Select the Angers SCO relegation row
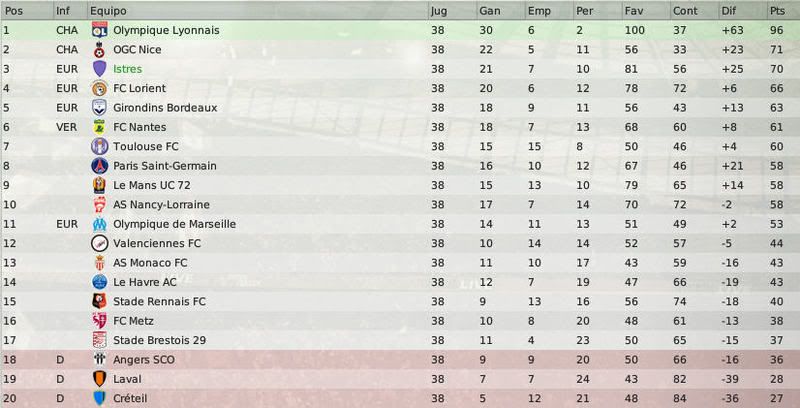The height and width of the screenshot is (408, 800). click(x=400, y=360)
